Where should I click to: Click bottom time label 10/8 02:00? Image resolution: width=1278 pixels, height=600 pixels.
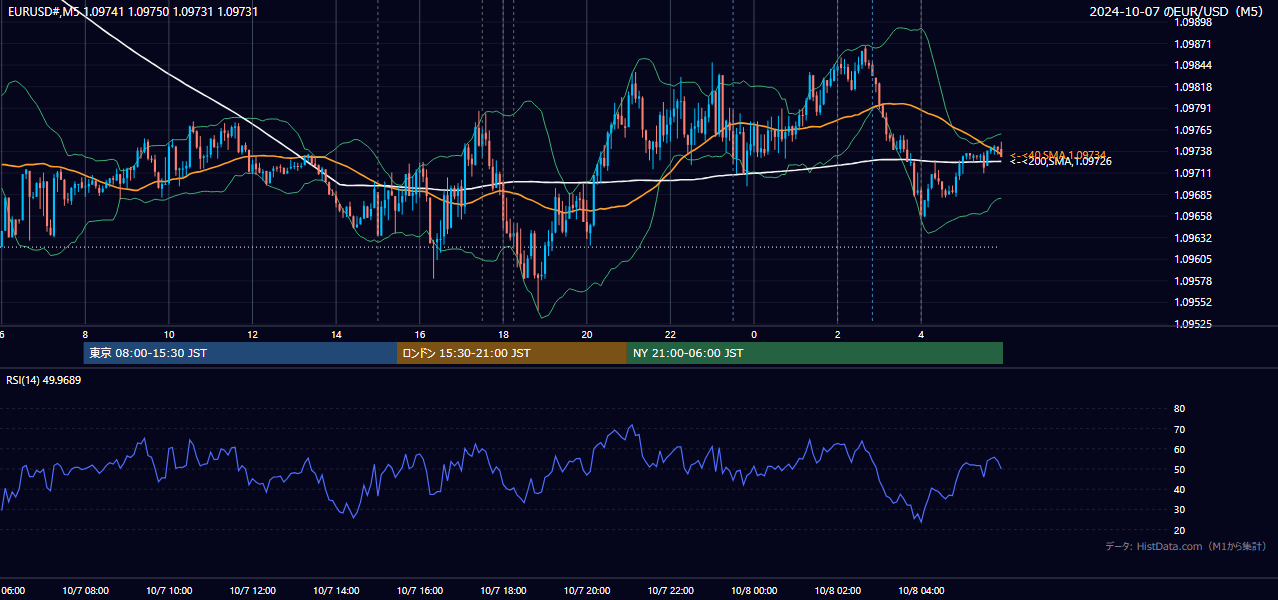point(837,591)
